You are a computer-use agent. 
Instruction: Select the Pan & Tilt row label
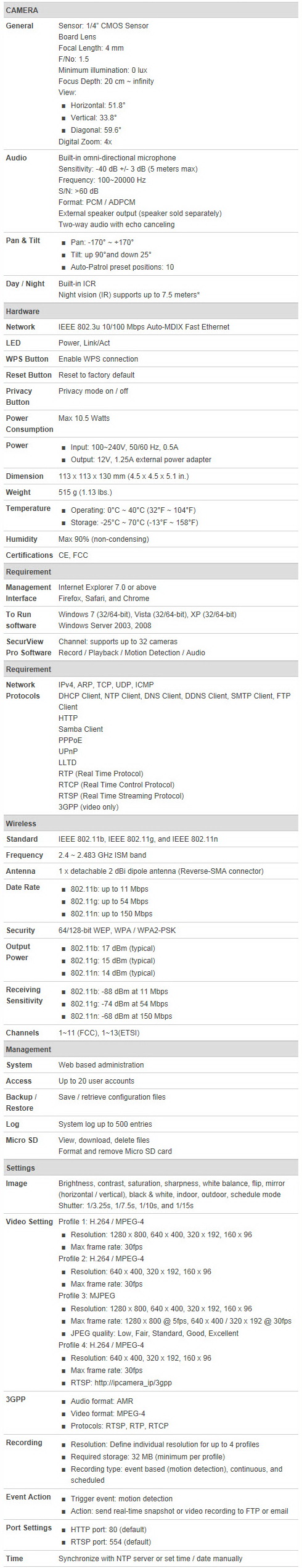pos(23,241)
